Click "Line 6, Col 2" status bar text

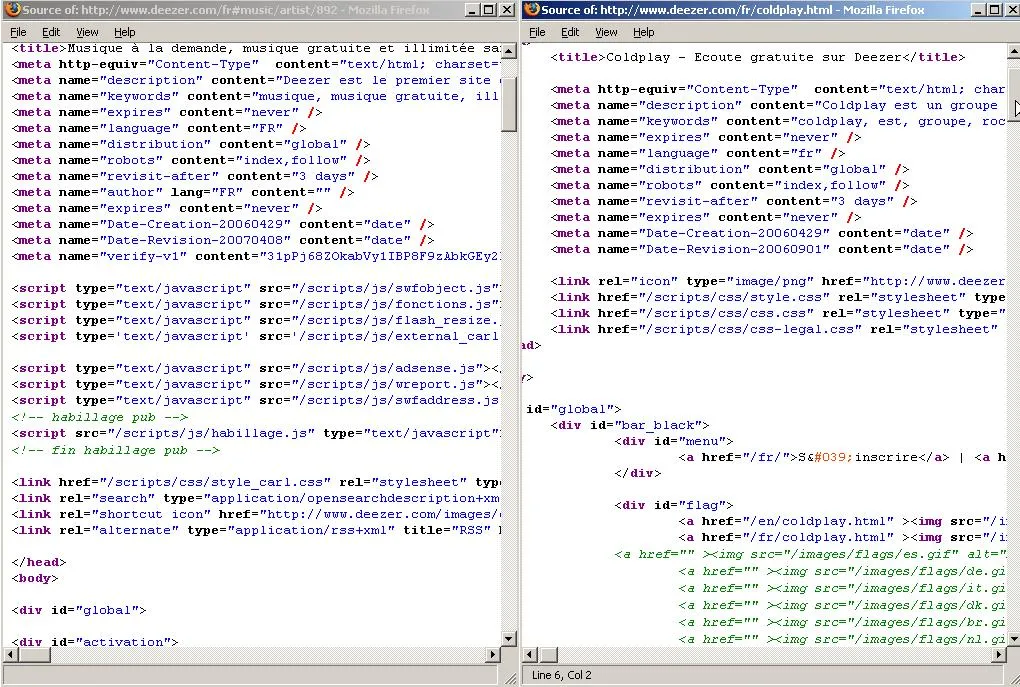(x=561, y=675)
